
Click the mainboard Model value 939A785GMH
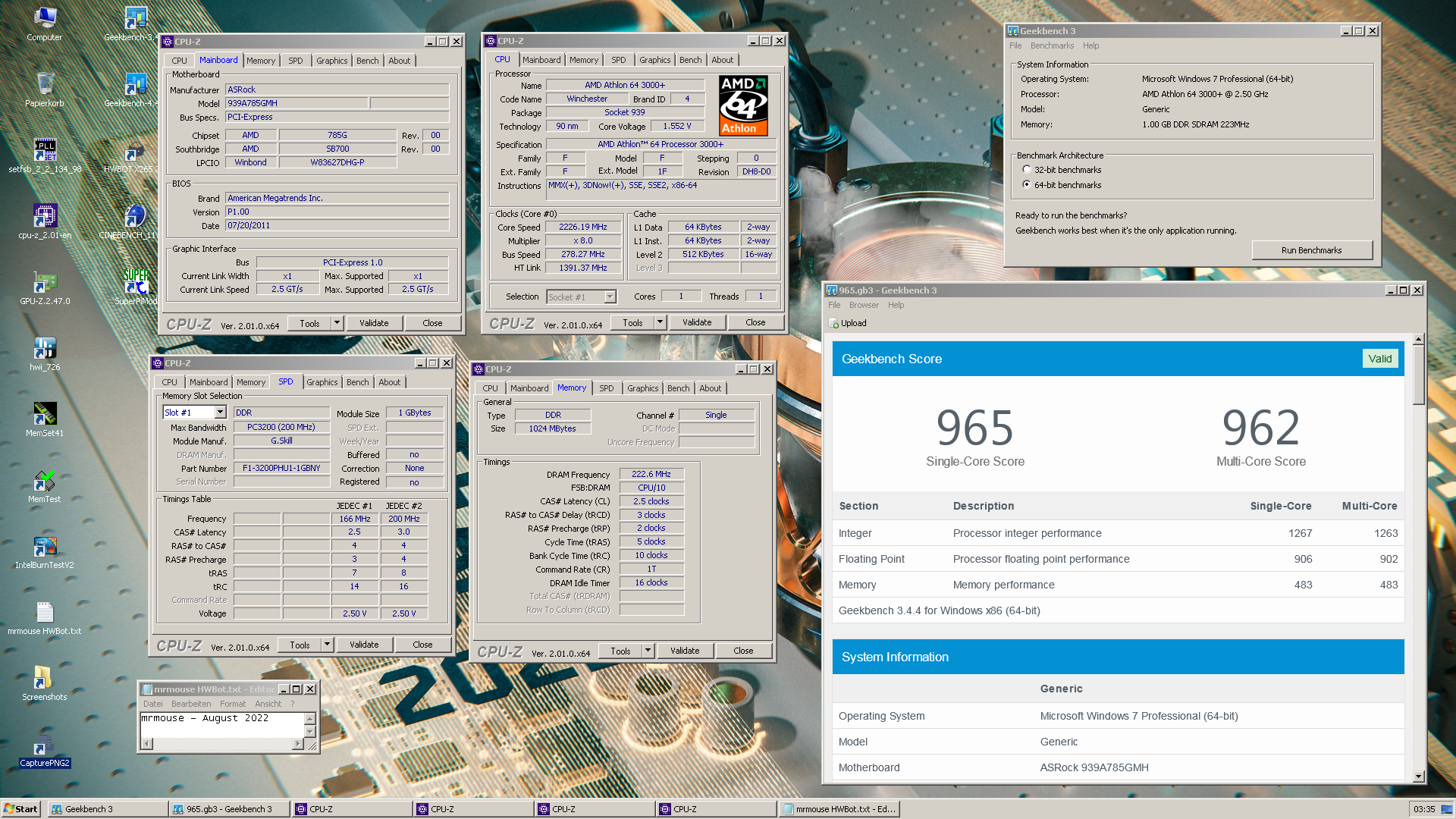tap(297, 103)
